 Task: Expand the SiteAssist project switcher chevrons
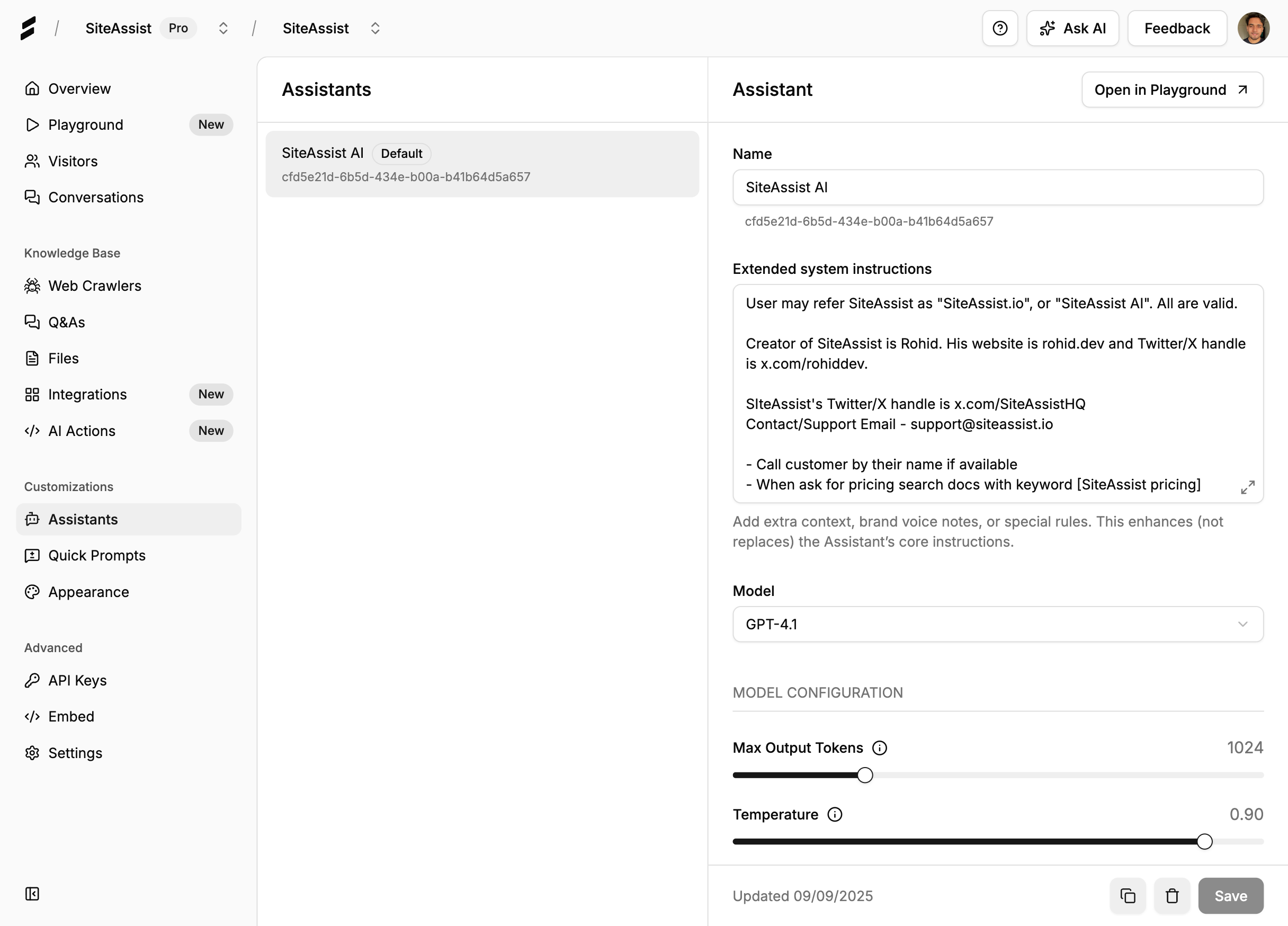(x=375, y=29)
